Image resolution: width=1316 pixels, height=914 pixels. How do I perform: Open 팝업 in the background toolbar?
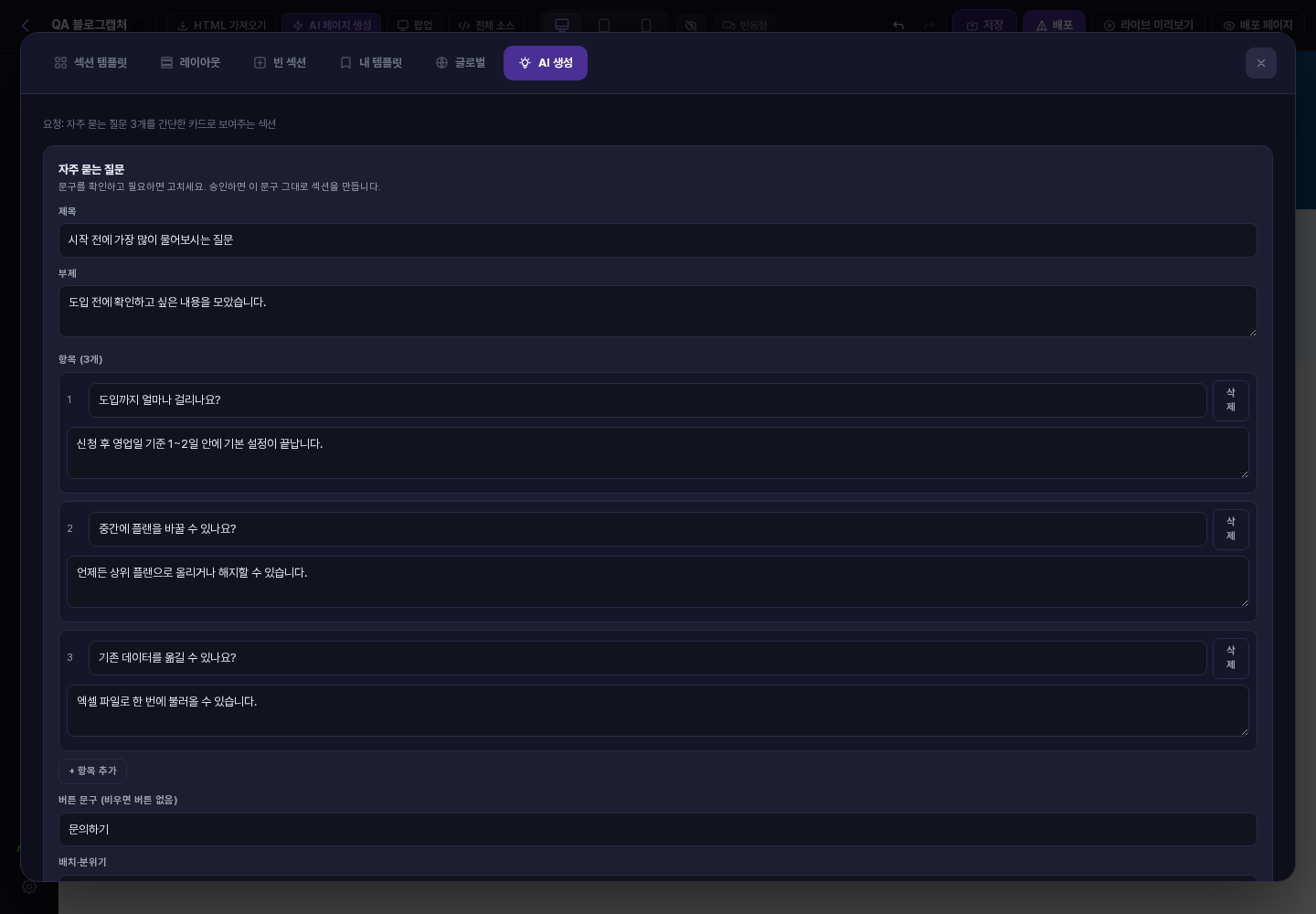(415, 26)
